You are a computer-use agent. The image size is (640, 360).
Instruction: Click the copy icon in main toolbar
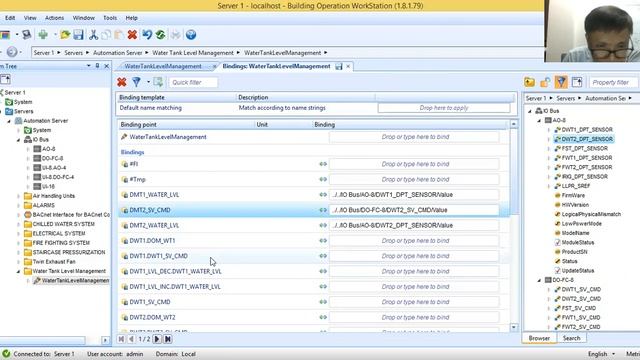pyautogui.click(x=106, y=35)
